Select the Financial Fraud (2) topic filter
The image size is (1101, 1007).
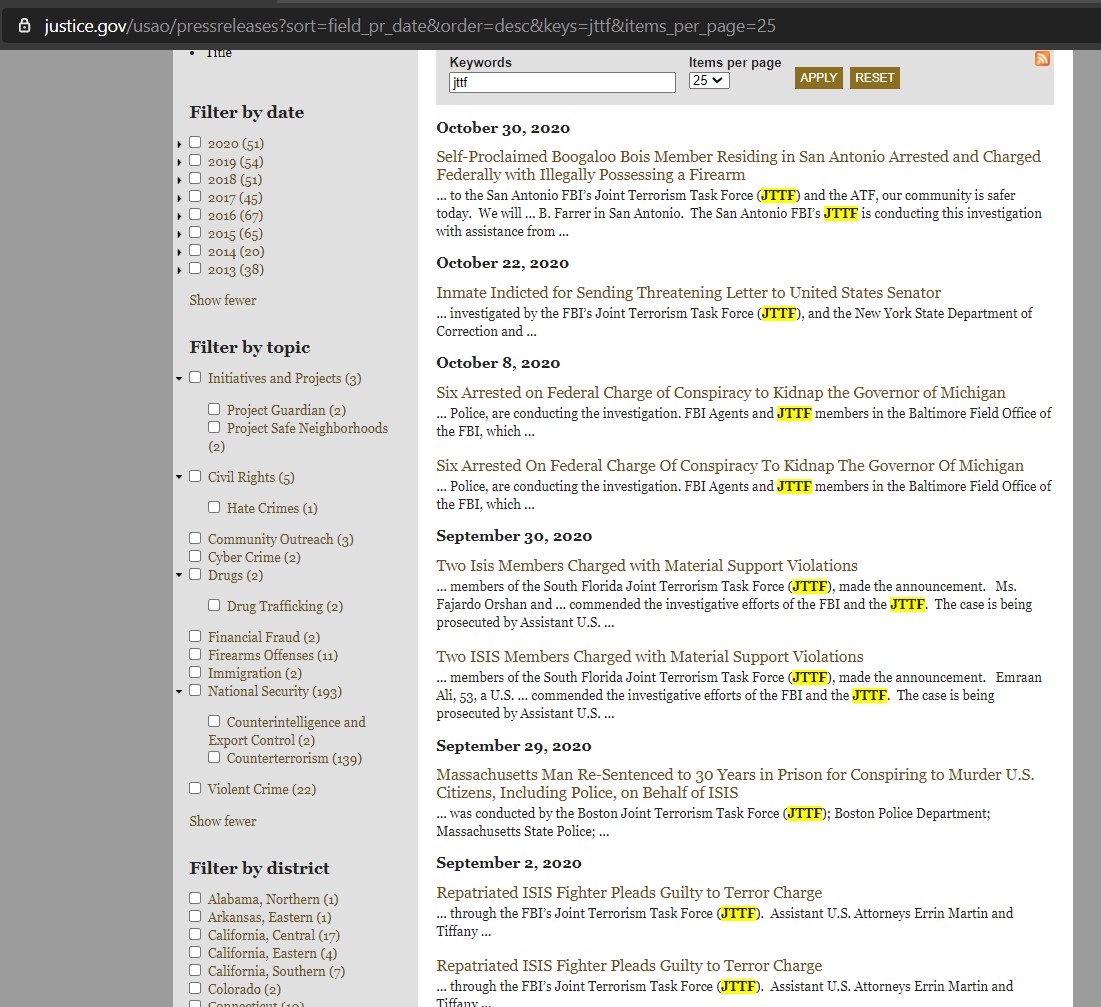pyautogui.click(x=195, y=636)
